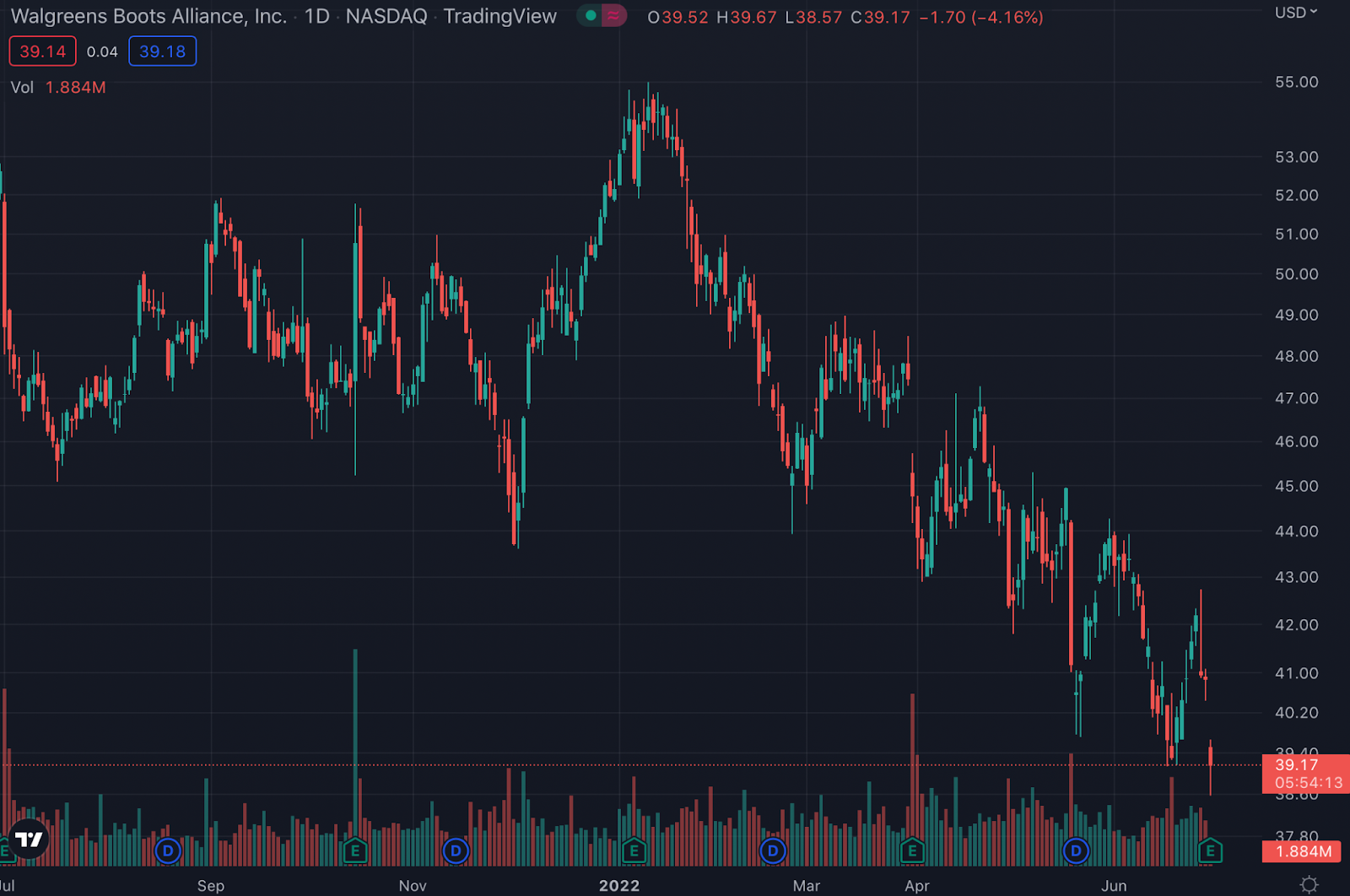The height and width of the screenshot is (896, 1350).
Task: Click the latest earnings E marker after Jun
Action: [x=1211, y=850]
